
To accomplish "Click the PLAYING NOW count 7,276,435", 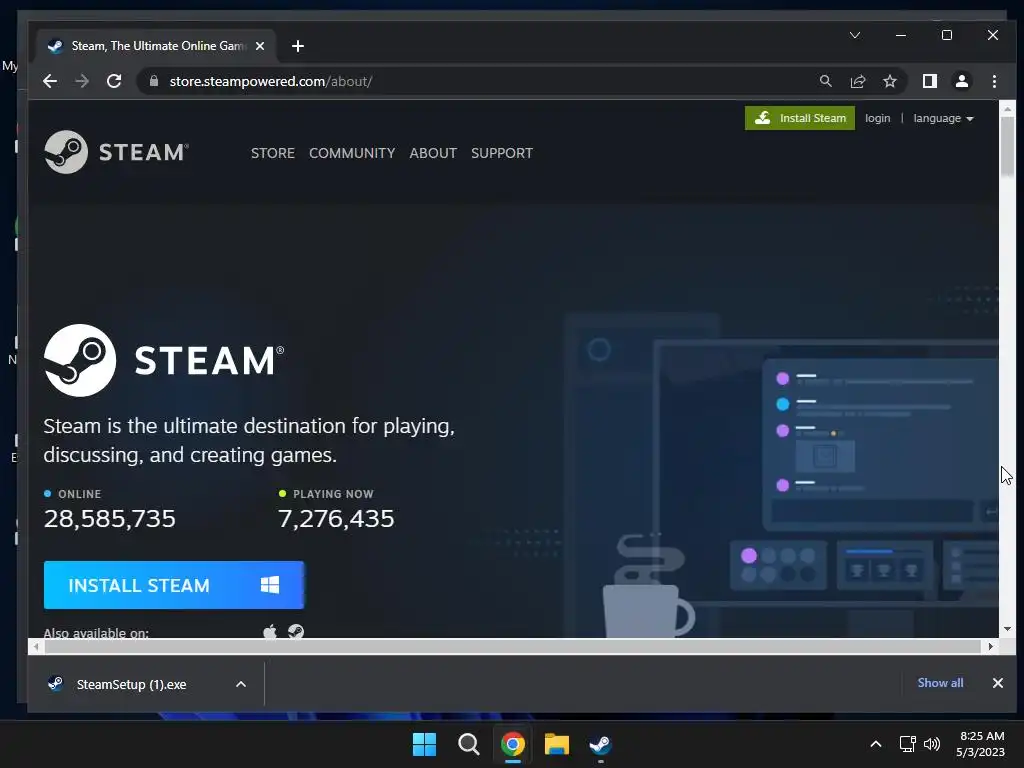I will tap(336, 519).
